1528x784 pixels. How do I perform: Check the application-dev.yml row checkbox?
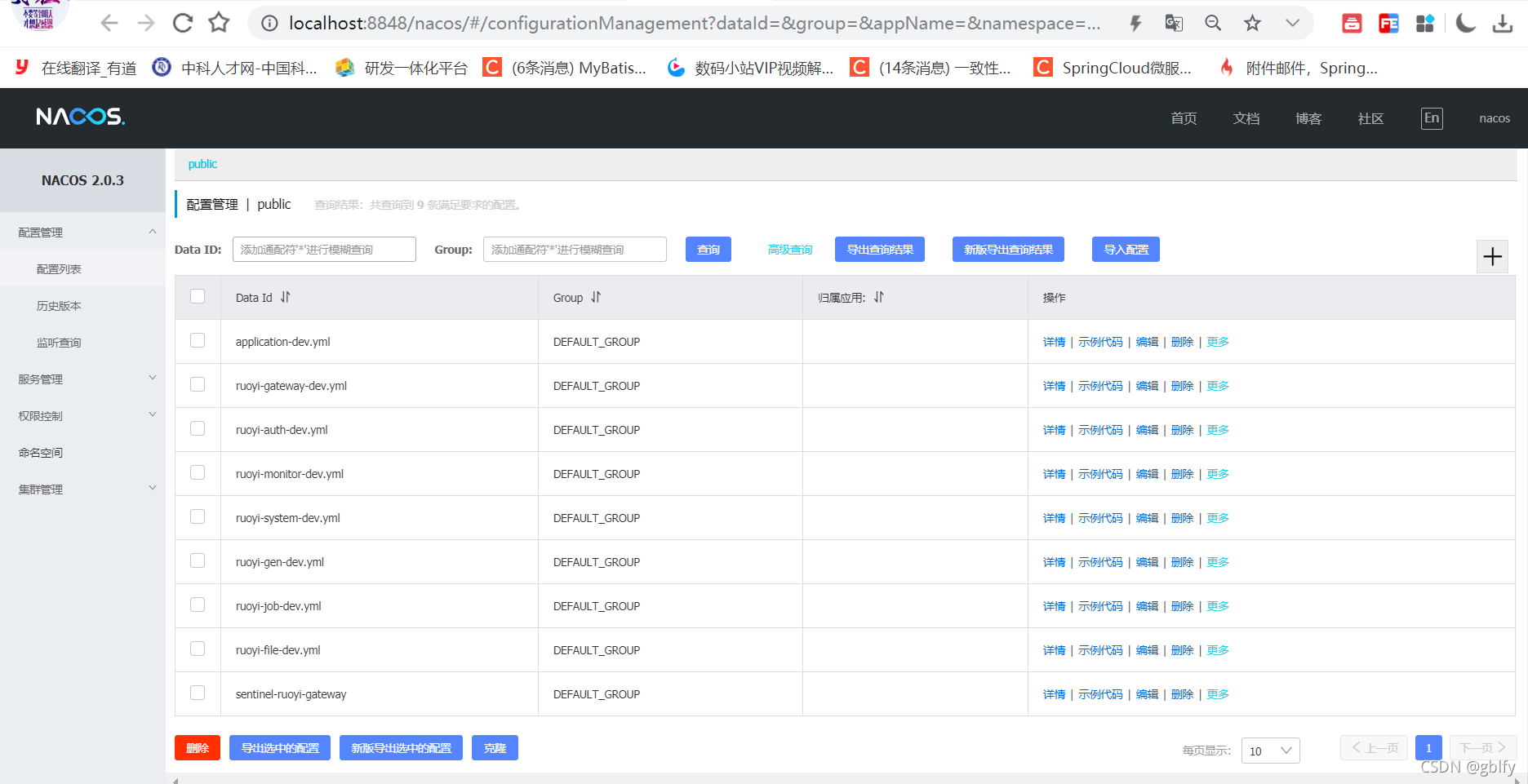(197, 341)
